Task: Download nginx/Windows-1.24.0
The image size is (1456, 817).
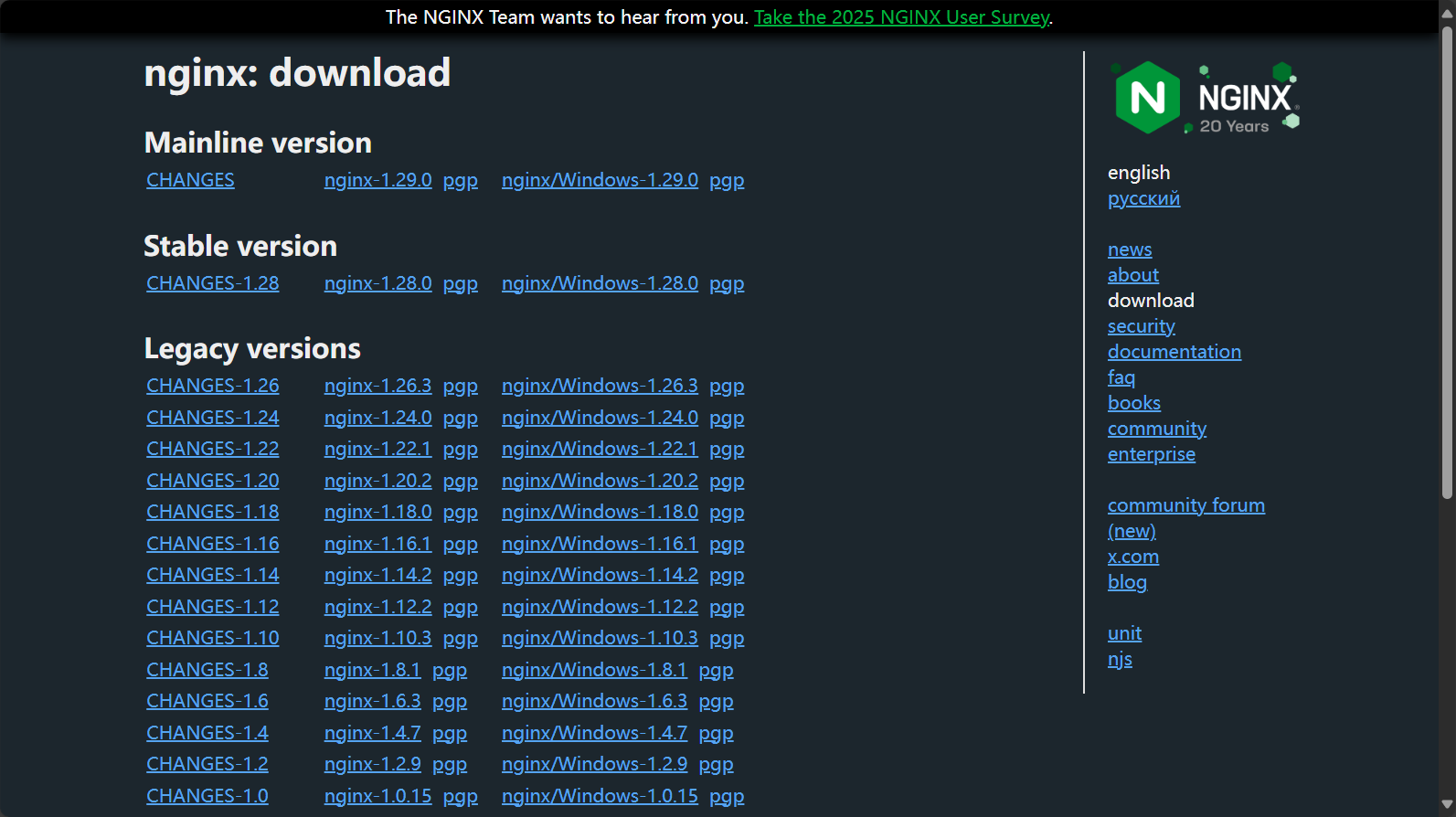Action: coord(600,418)
